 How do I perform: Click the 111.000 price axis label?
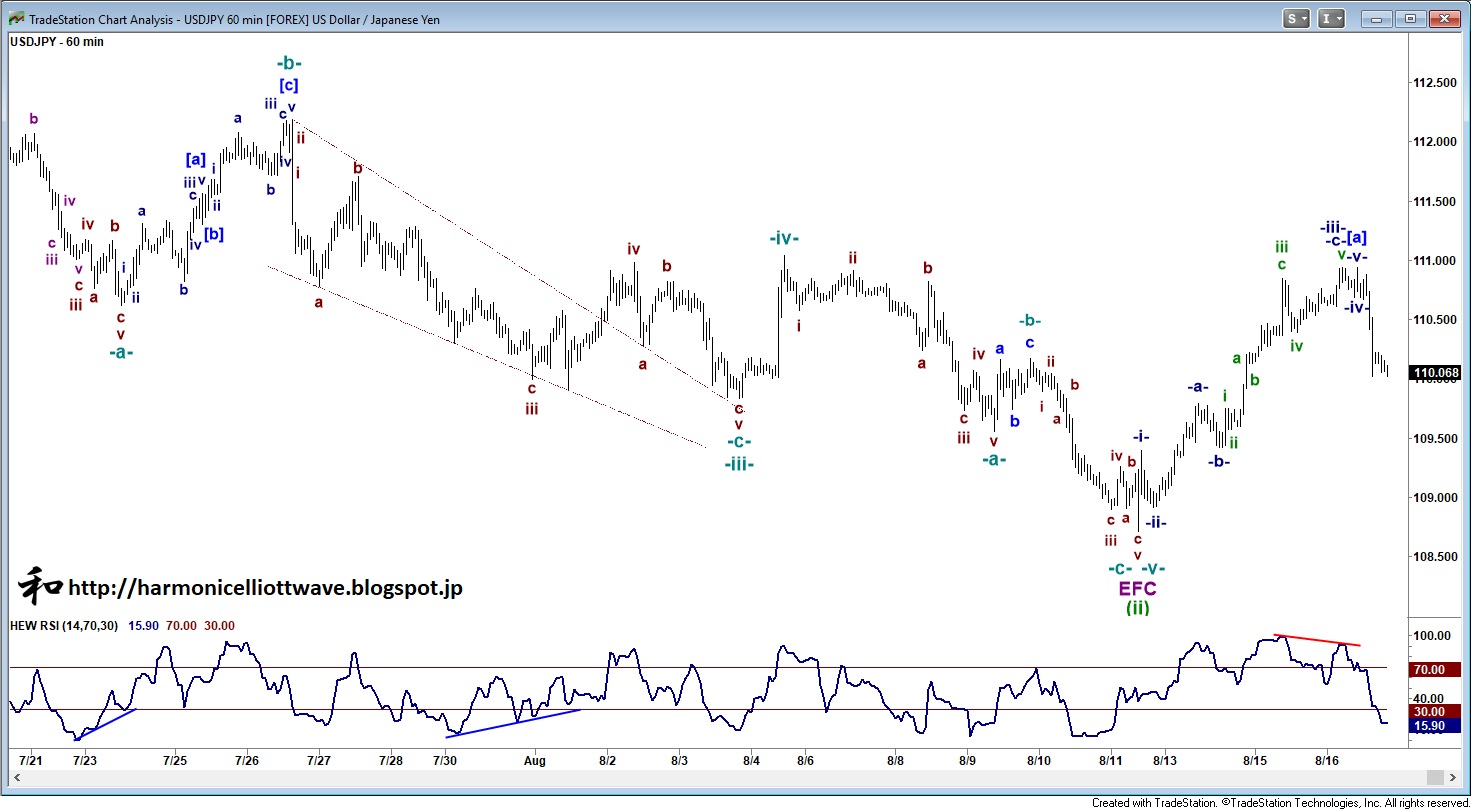point(1433,261)
